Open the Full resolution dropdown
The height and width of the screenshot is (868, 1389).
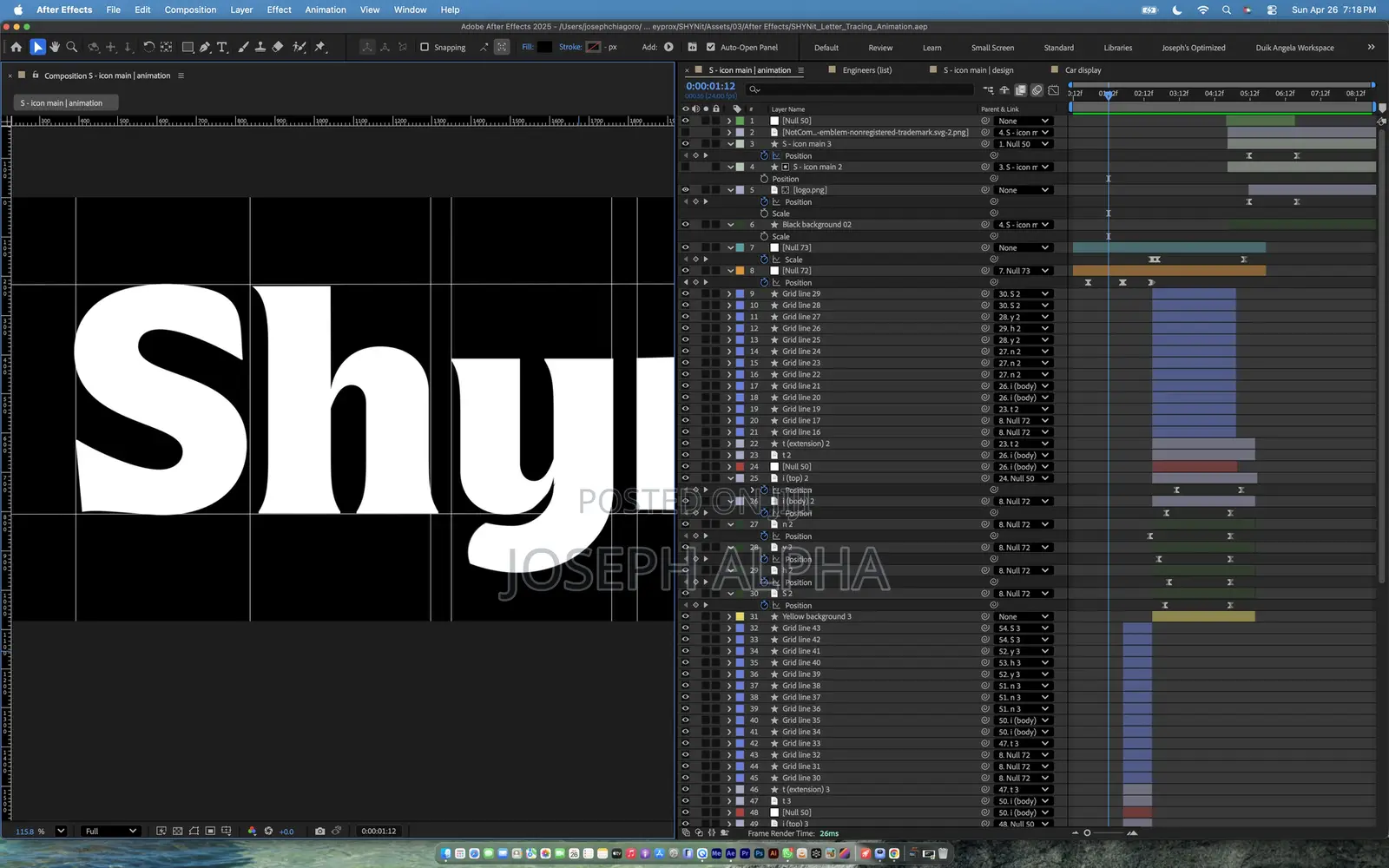[110, 831]
